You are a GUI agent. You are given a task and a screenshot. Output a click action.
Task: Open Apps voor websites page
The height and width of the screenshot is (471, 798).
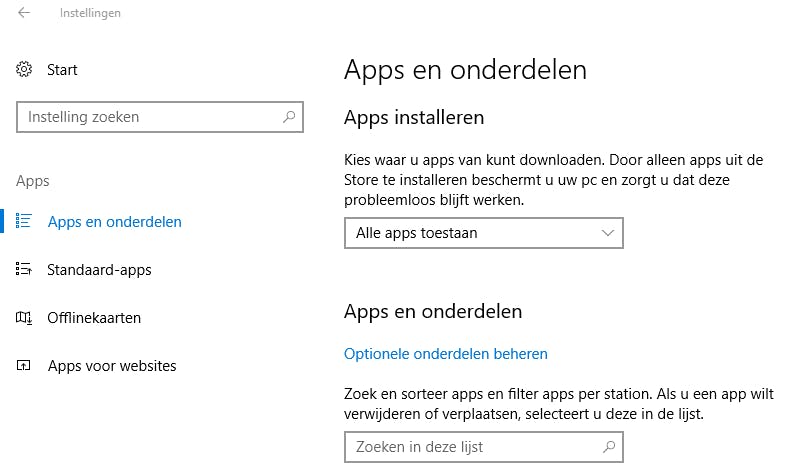point(112,366)
